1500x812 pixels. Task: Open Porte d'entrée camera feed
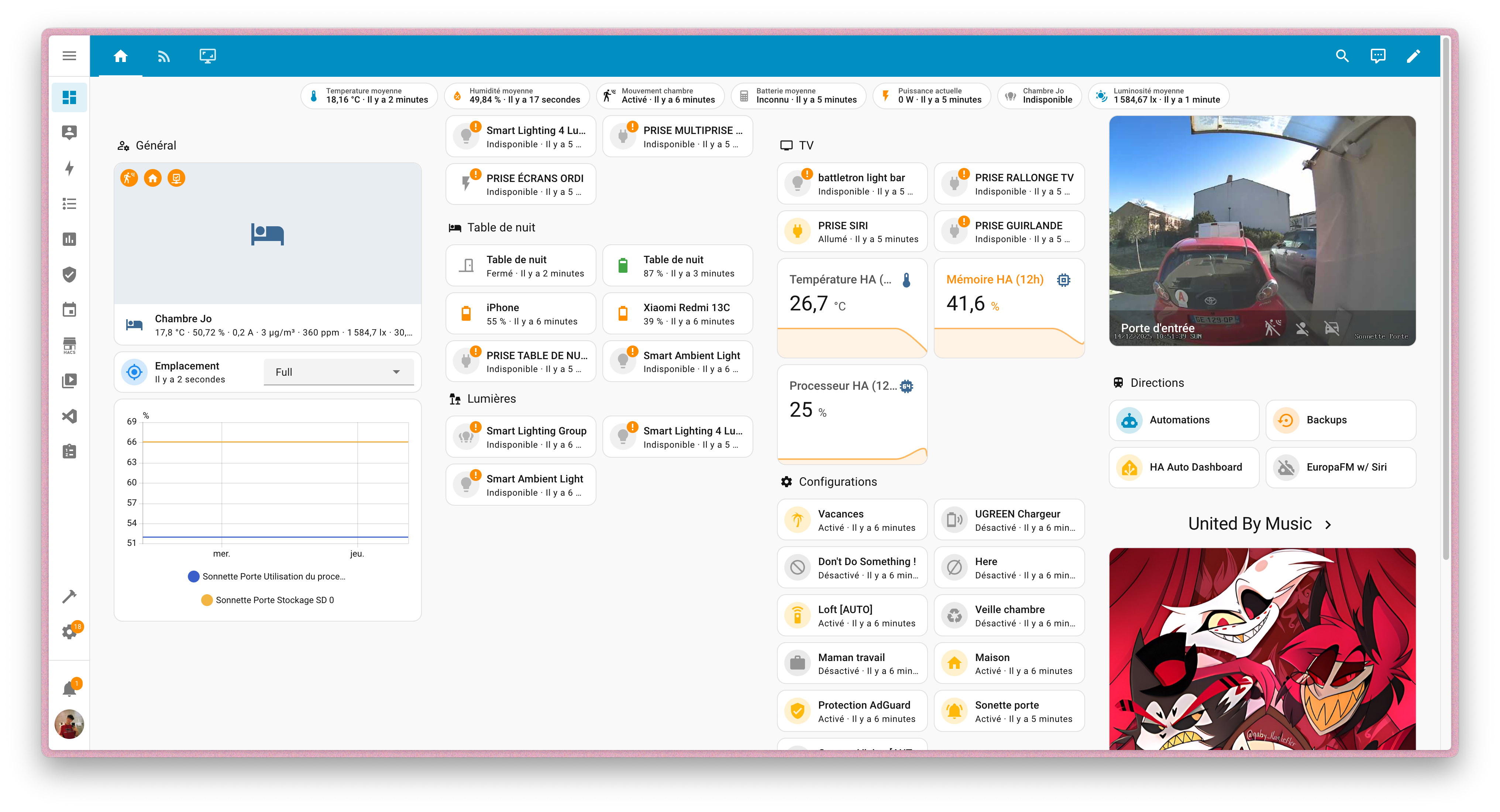(x=1262, y=231)
